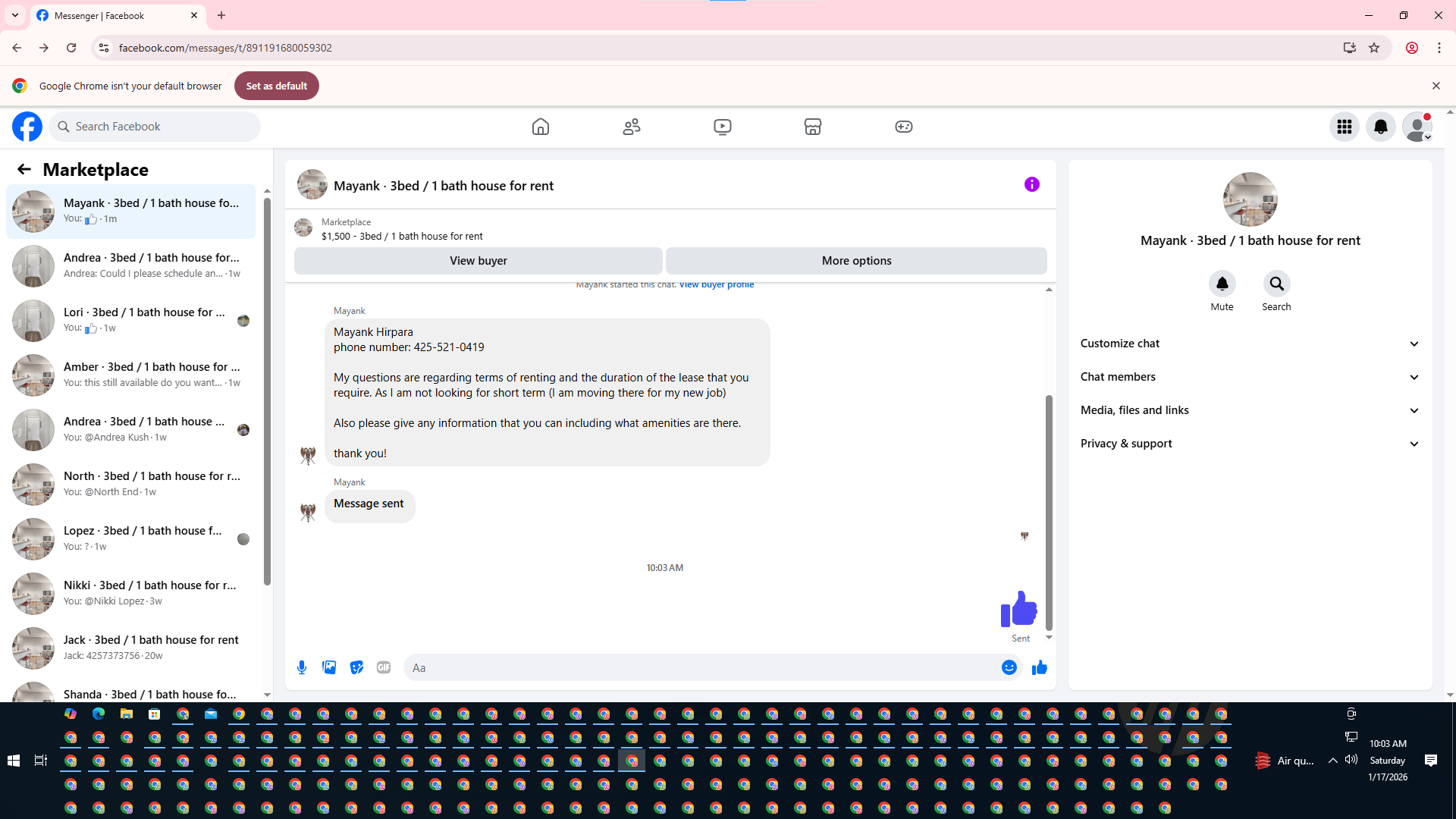This screenshot has width=1456, height=819.
Task: Click the More options button
Action: (x=856, y=260)
